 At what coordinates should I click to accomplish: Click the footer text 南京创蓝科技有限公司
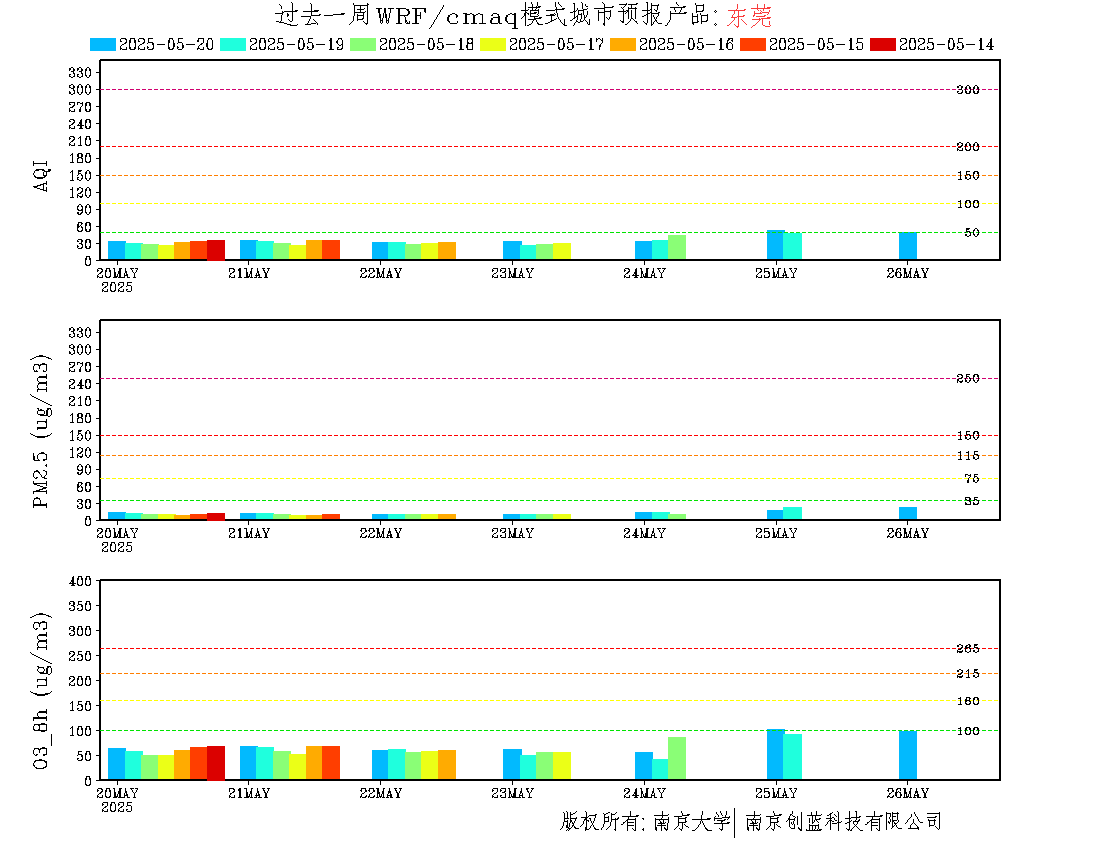click(843, 821)
